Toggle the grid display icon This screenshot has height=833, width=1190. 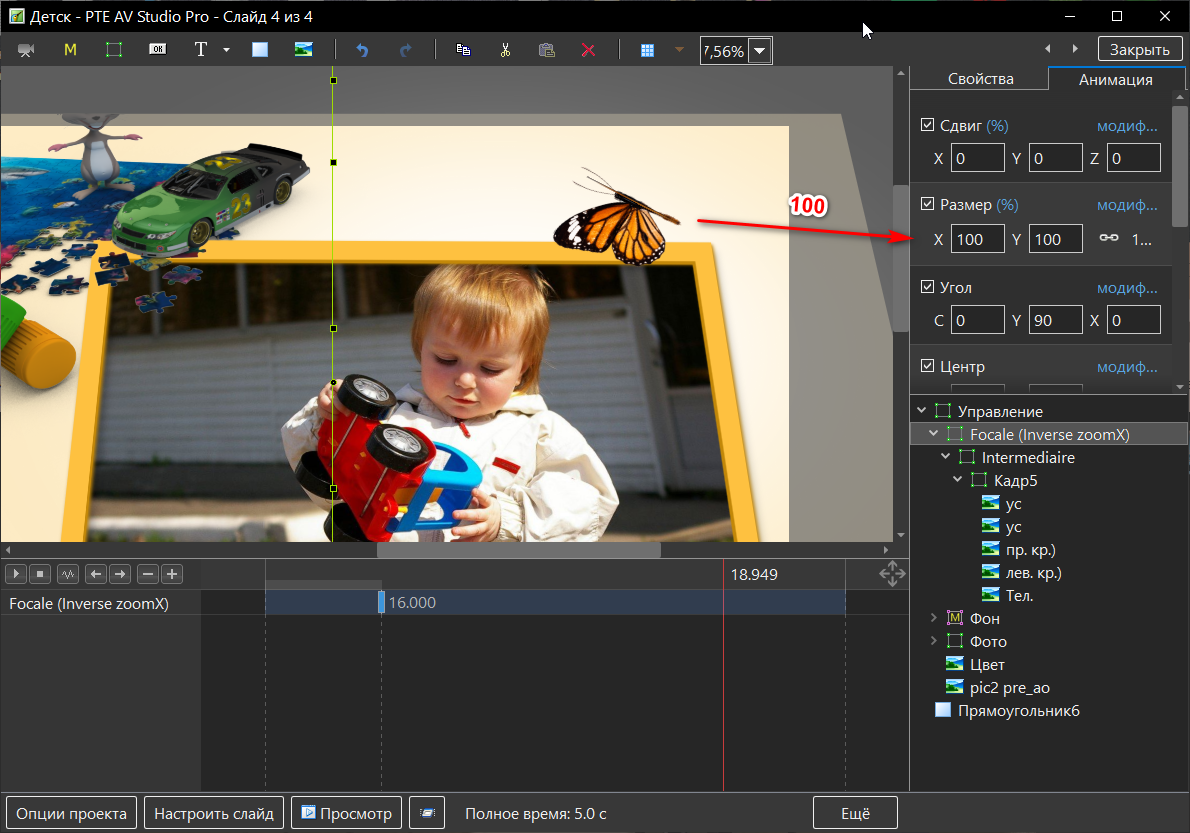pos(648,50)
